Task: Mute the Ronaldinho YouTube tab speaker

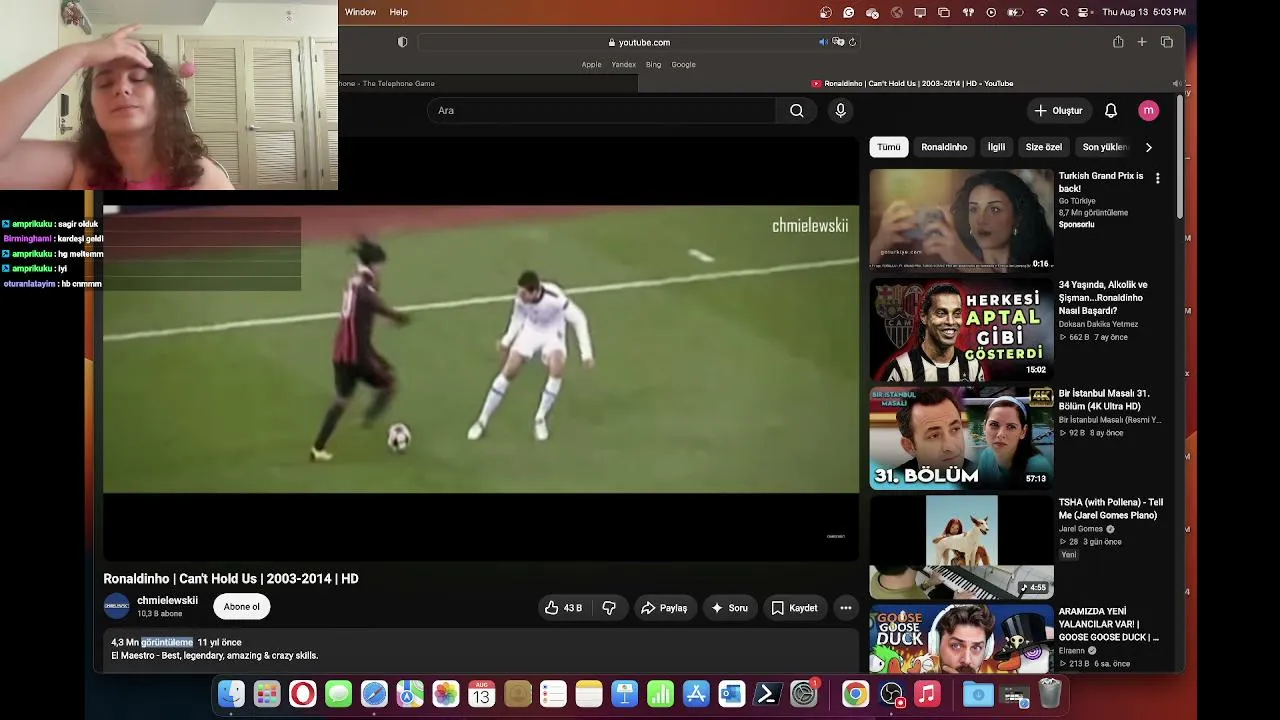Action: click(x=1175, y=83)
